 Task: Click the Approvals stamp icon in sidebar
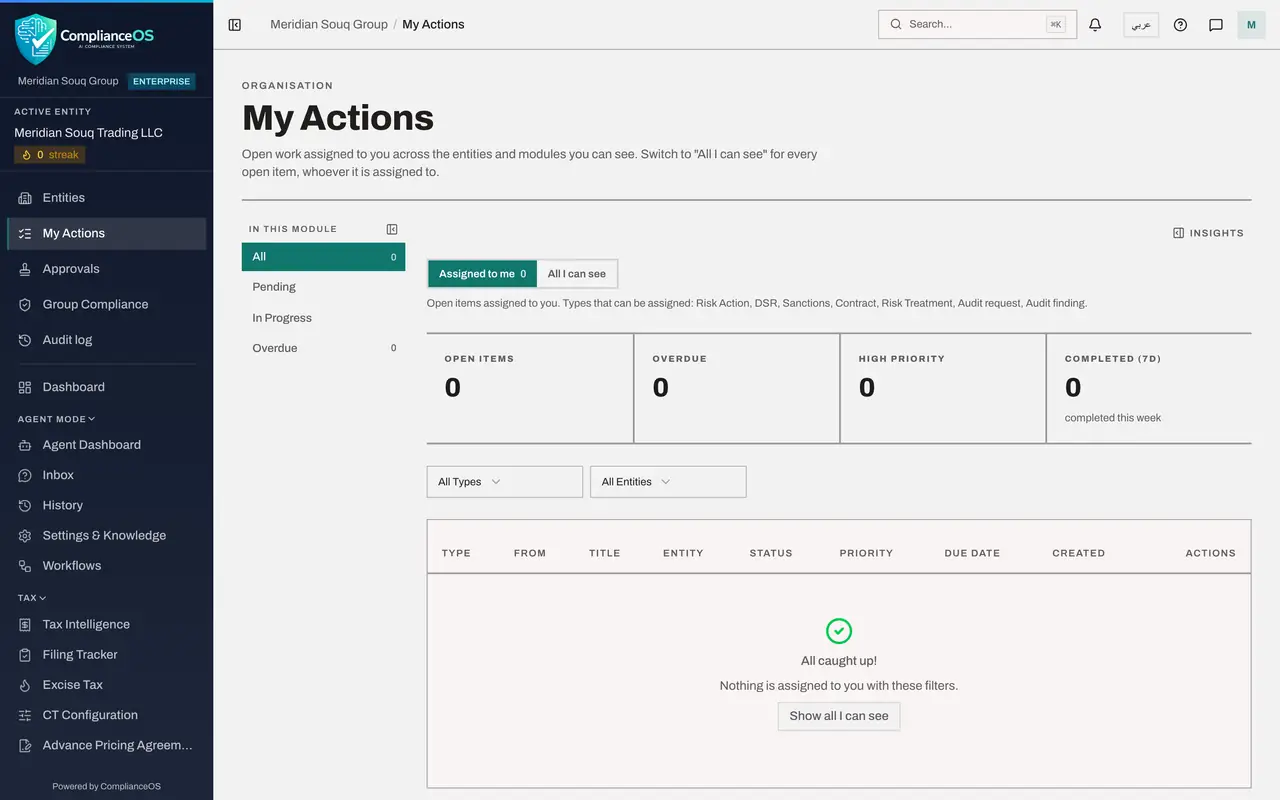point(25,269)
